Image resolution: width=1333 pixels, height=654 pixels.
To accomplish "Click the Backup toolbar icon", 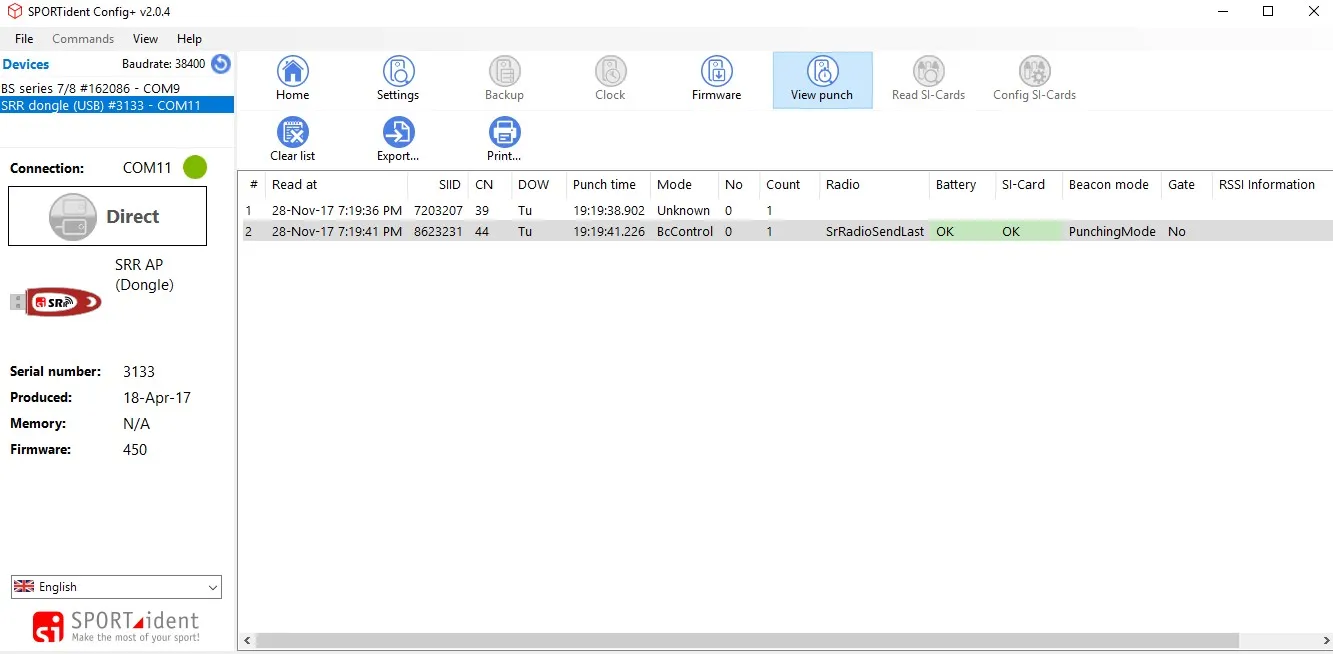I will [x=504, y=79].
